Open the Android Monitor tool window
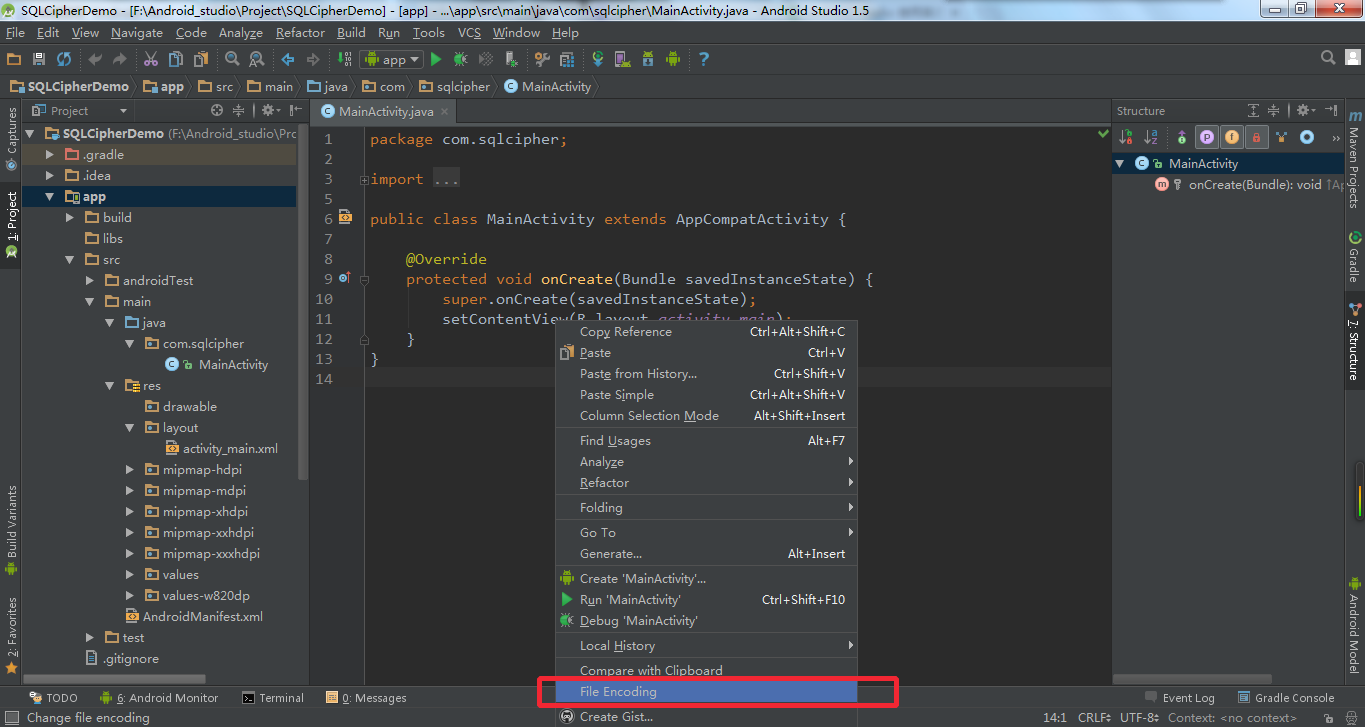Screen dimensions: 1365x727 tap(158, 698)
